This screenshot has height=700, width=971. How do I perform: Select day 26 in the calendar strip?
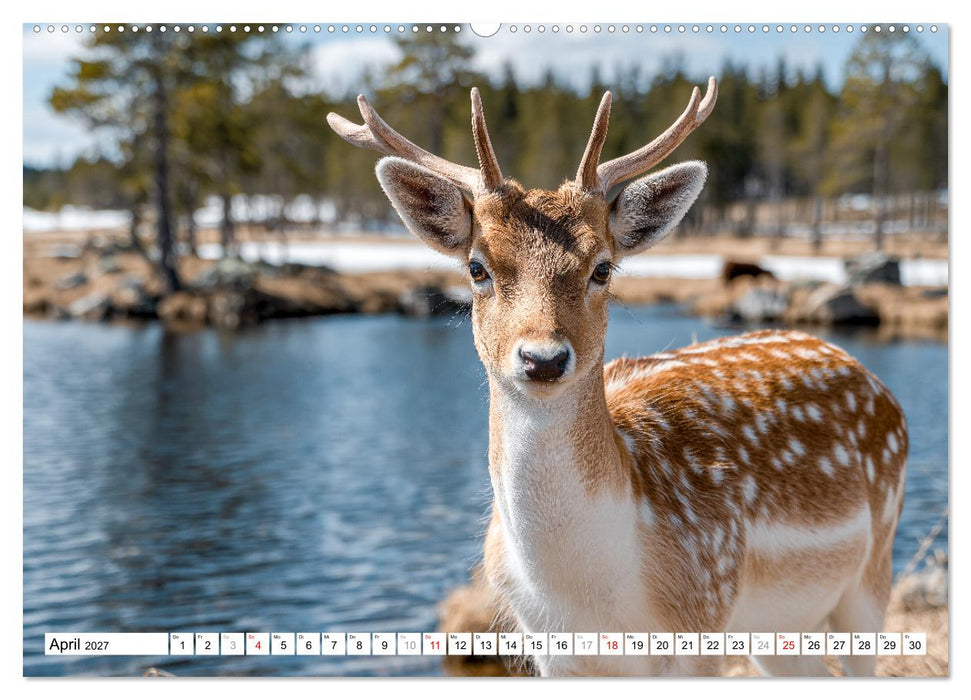click(814, 644)
